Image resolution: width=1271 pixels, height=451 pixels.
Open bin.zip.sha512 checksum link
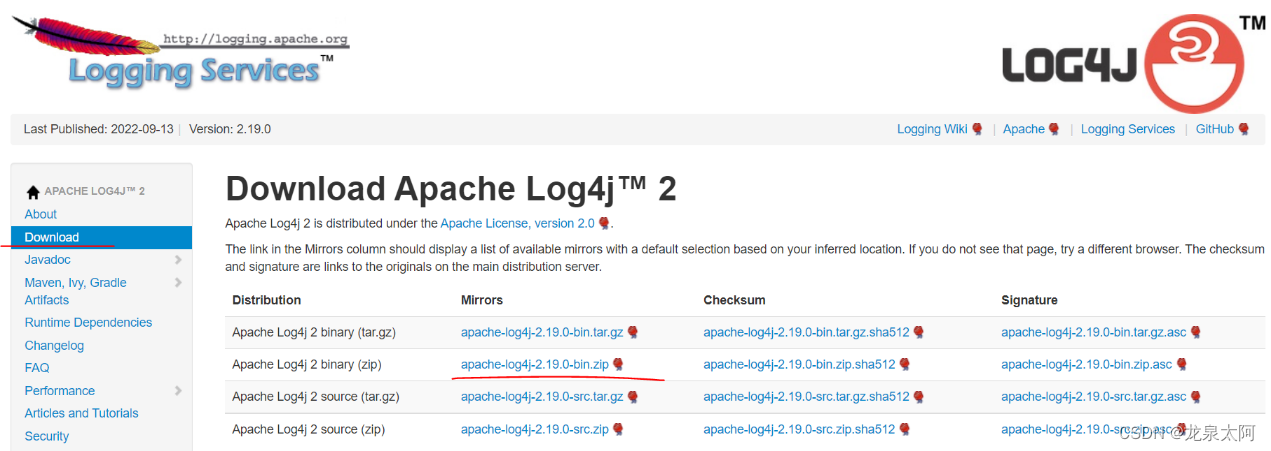click(800, 364)
